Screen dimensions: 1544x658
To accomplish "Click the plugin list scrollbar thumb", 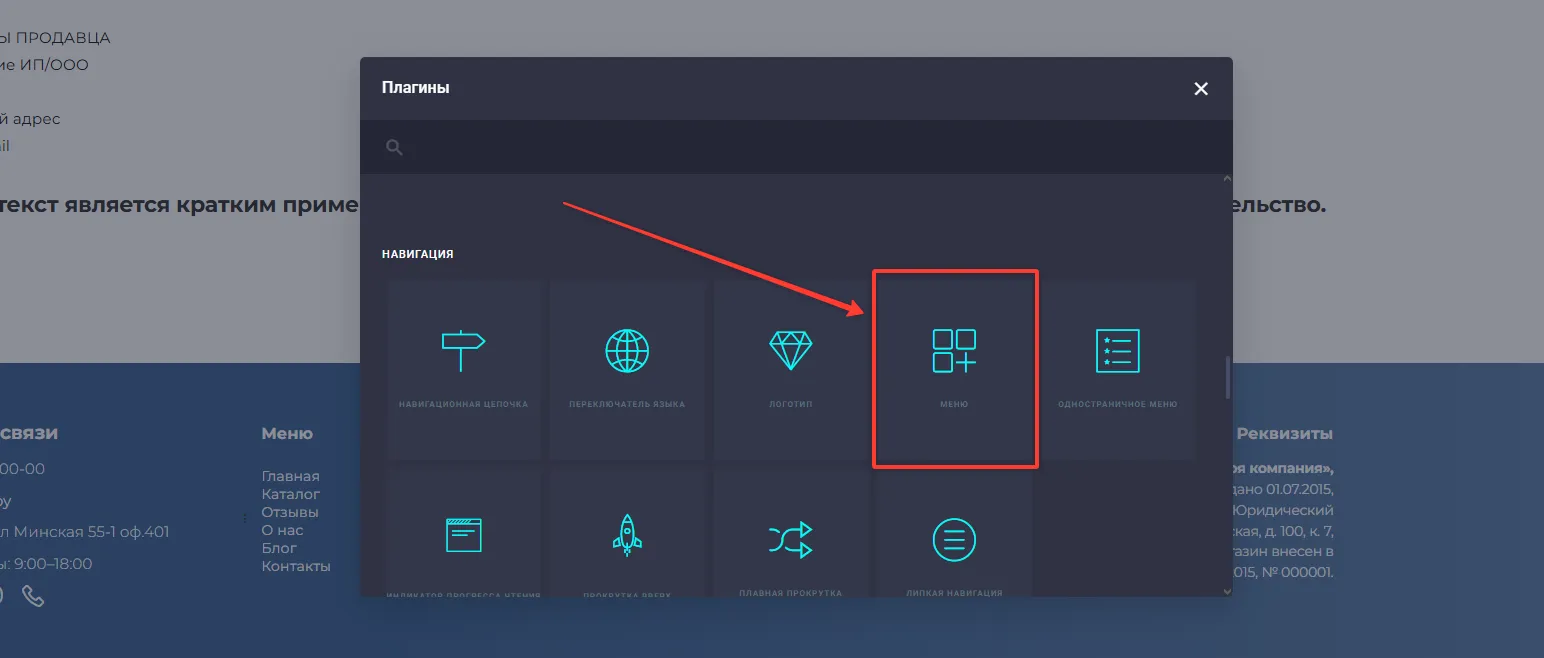I will [x=1228, y=378].
